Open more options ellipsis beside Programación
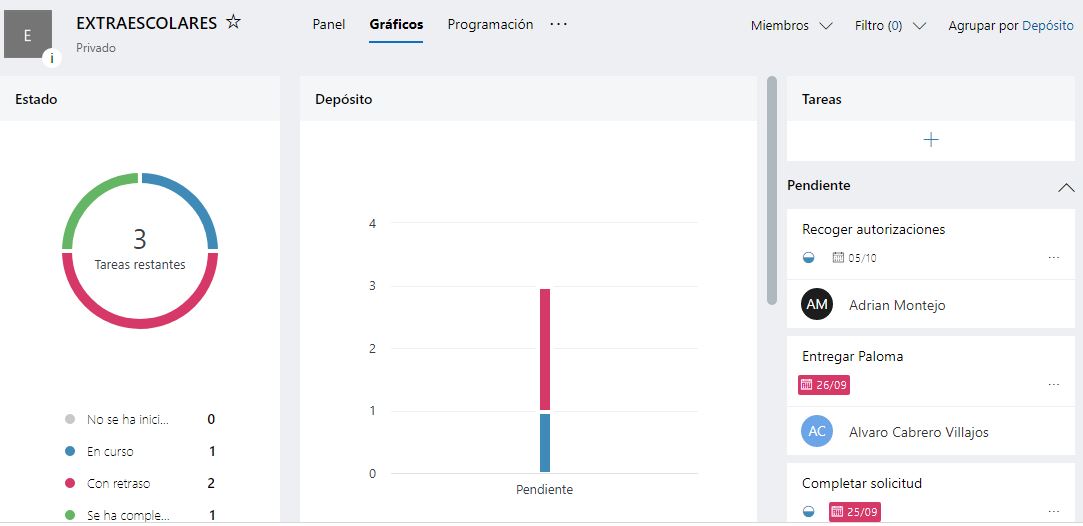This screenshot has height=526, width=1083. click(x=559, y=24)
